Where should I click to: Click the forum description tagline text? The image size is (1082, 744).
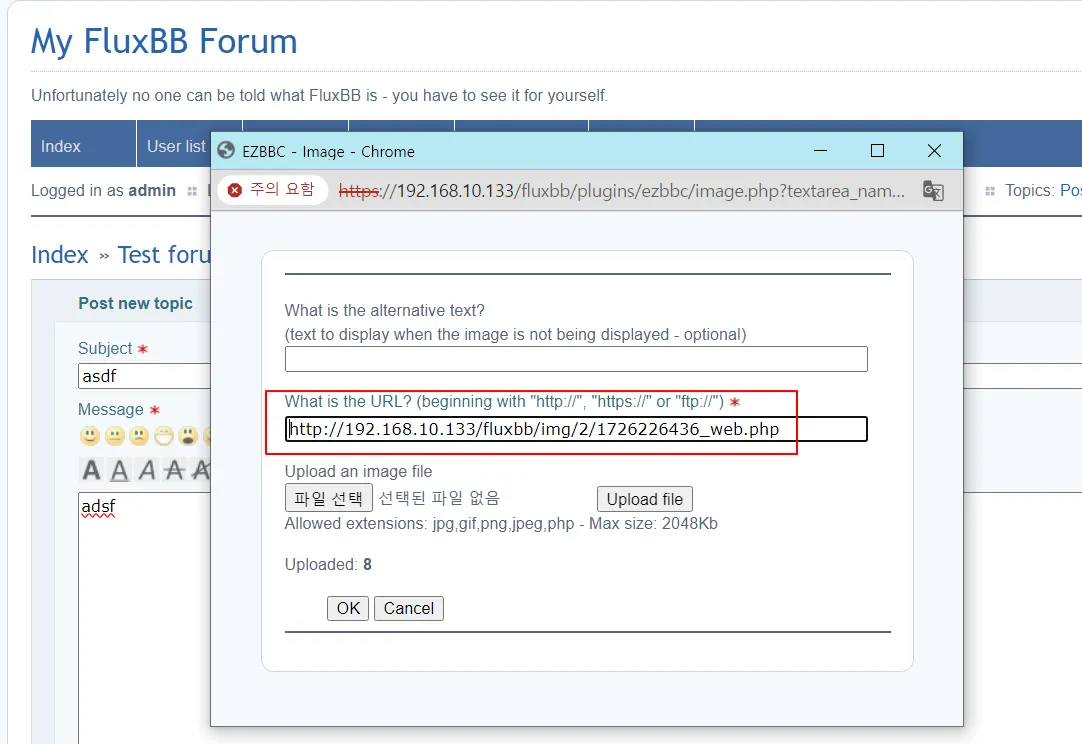click(319, 95)
